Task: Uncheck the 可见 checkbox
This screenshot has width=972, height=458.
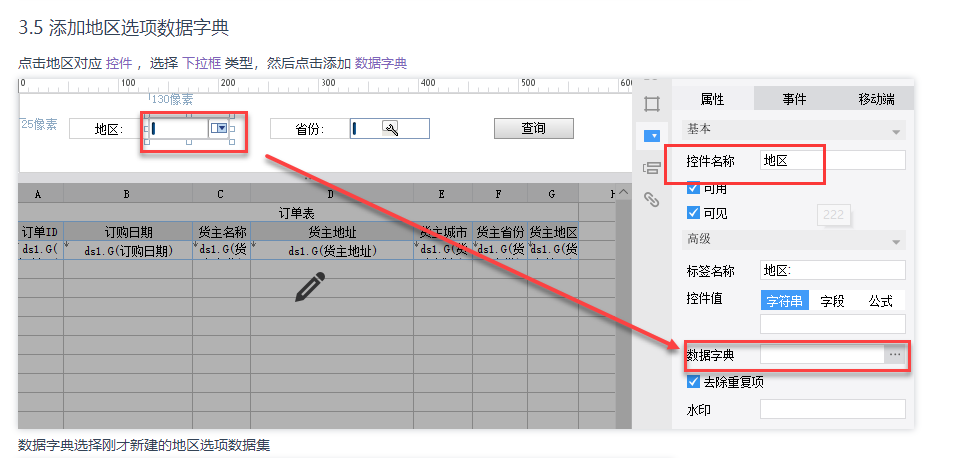Action: [694, 212]
